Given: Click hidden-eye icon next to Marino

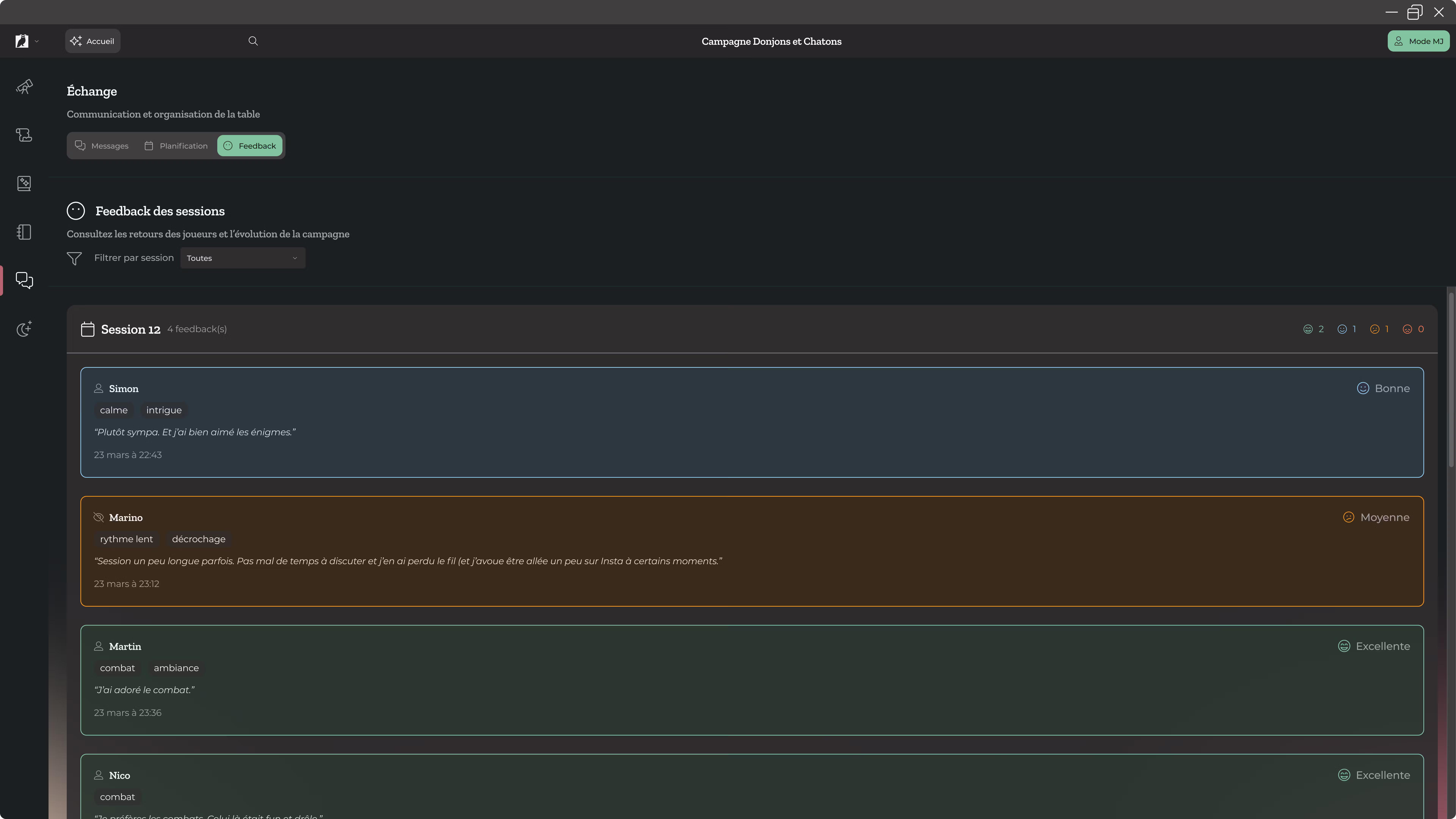Looking at the screenshot, I should (98, 517).
